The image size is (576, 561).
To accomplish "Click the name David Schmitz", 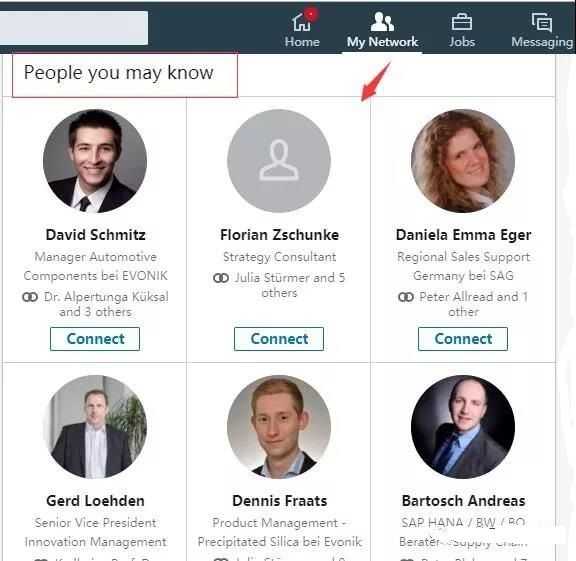I will [96, 235].
